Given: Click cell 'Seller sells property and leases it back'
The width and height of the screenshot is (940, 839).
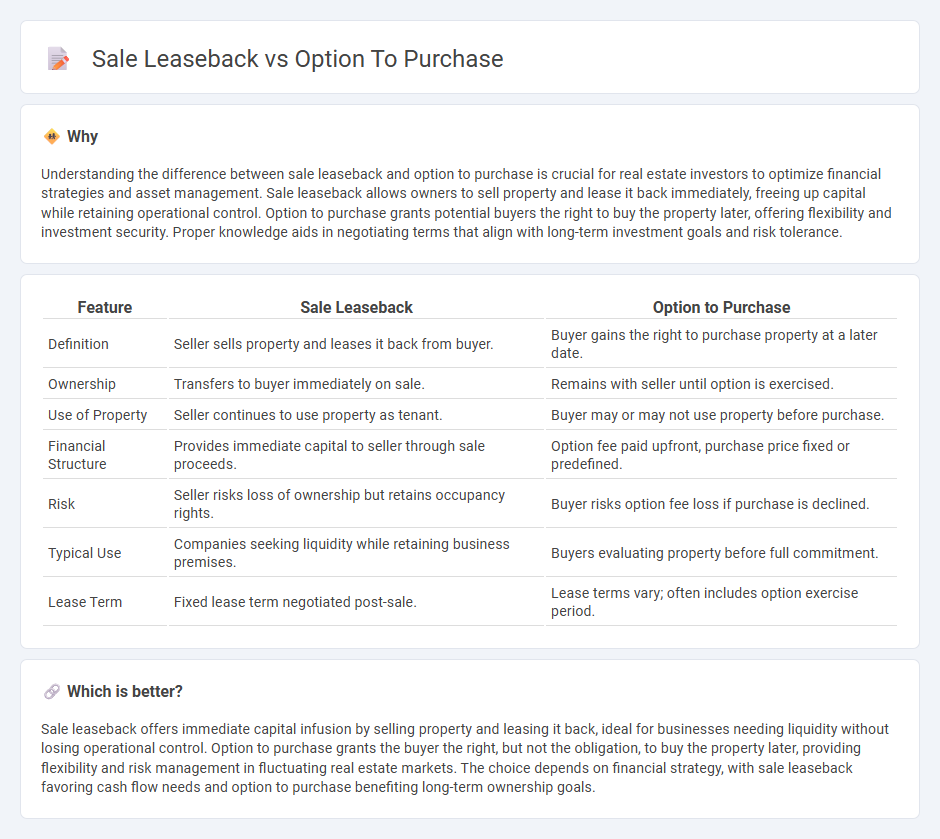Looking at the screenshot, I should 356,344.
